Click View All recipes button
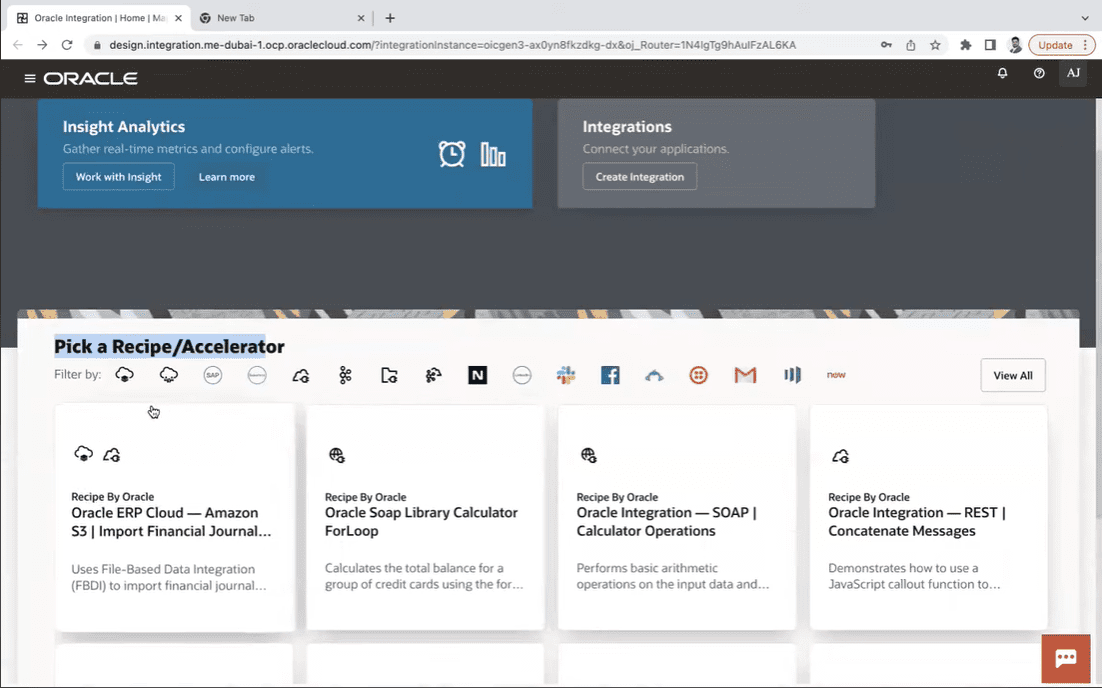Viewport: 1102px width, 688px height. click(1013, 375)
